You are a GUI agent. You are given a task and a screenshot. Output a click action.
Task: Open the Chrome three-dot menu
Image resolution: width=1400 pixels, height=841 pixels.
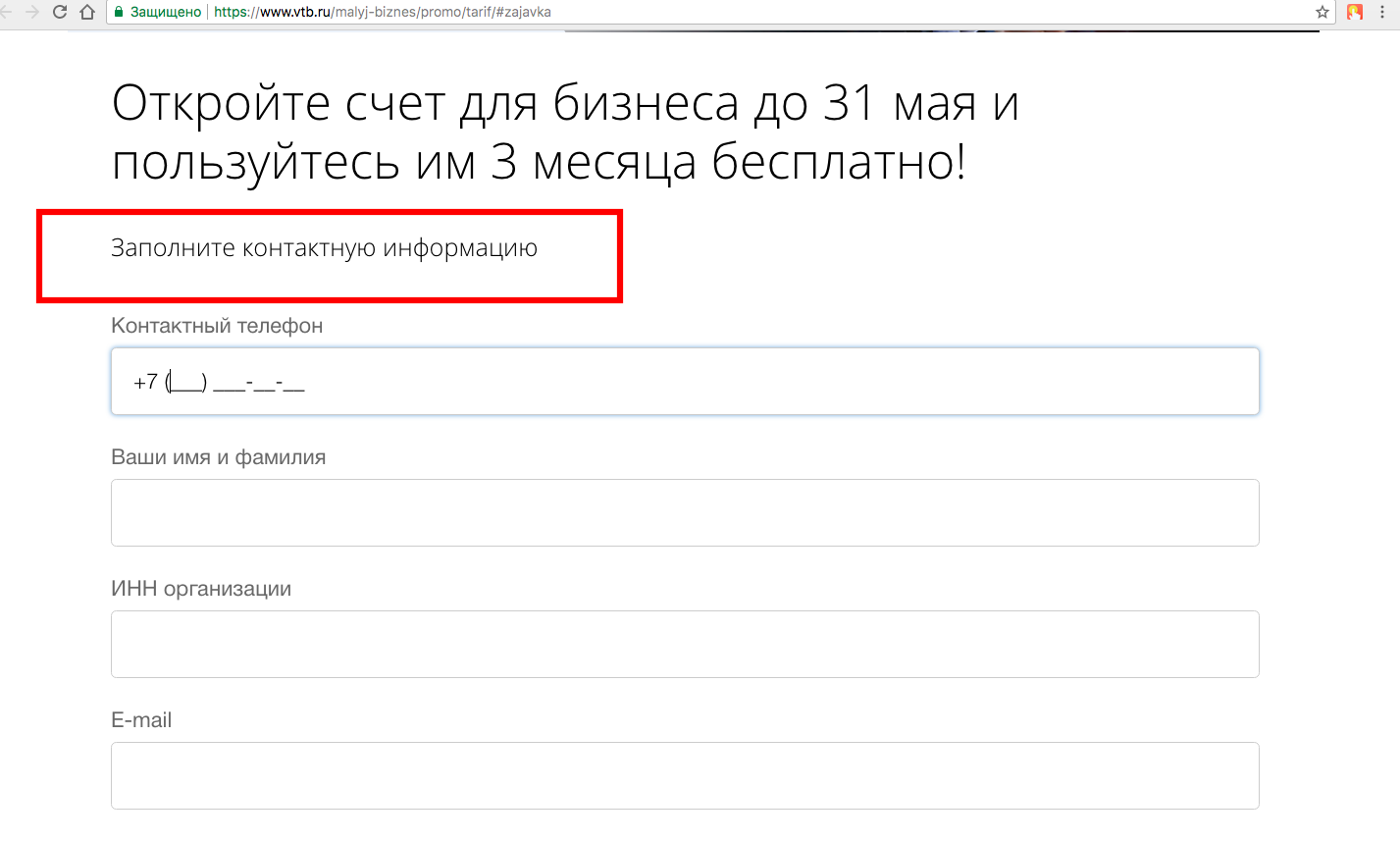coord(1383,12)
